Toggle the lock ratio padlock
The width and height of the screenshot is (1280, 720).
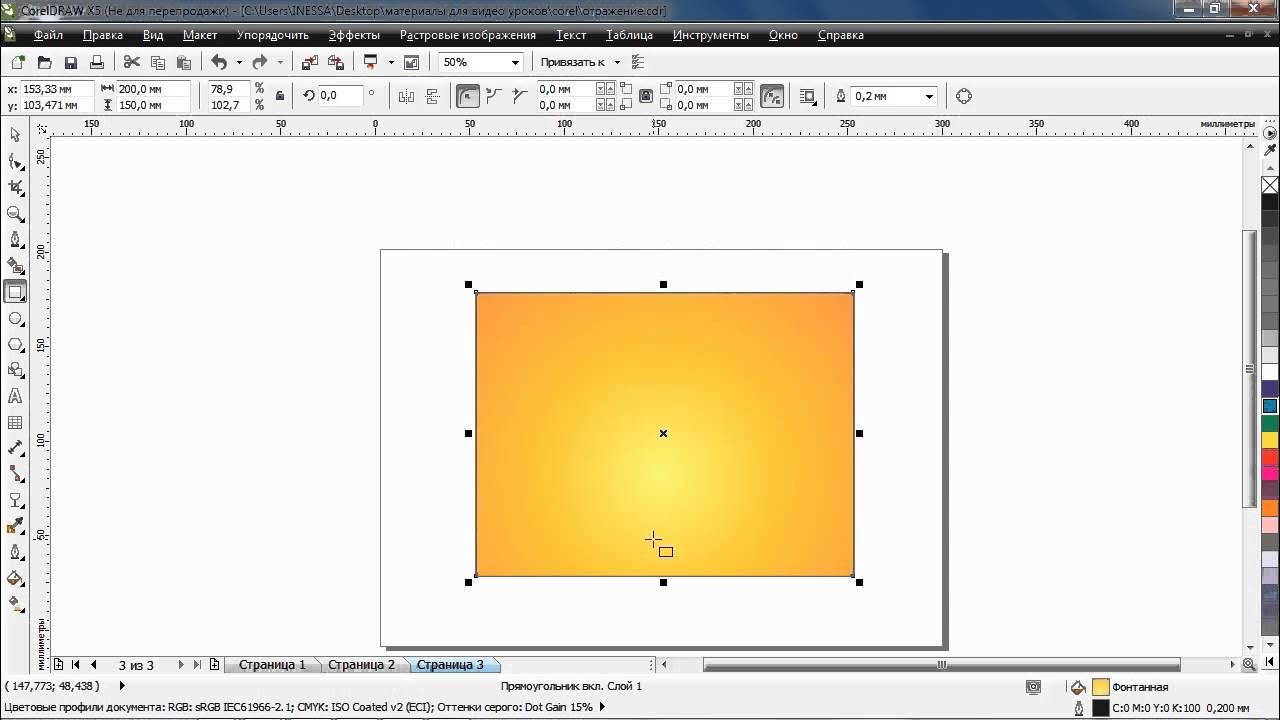(x=280, y=96)
